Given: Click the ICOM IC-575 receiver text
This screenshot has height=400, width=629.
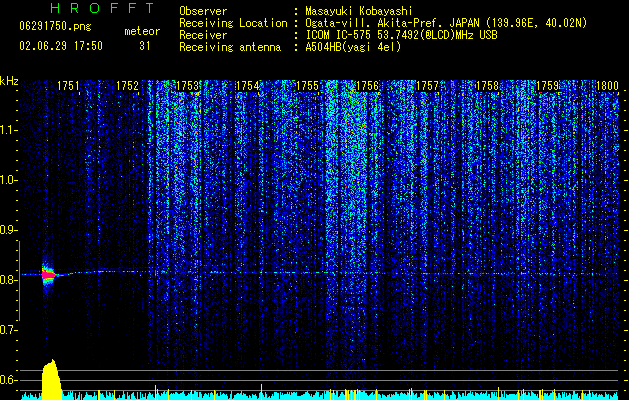Looking at the screenshot, I should [401, 35].
